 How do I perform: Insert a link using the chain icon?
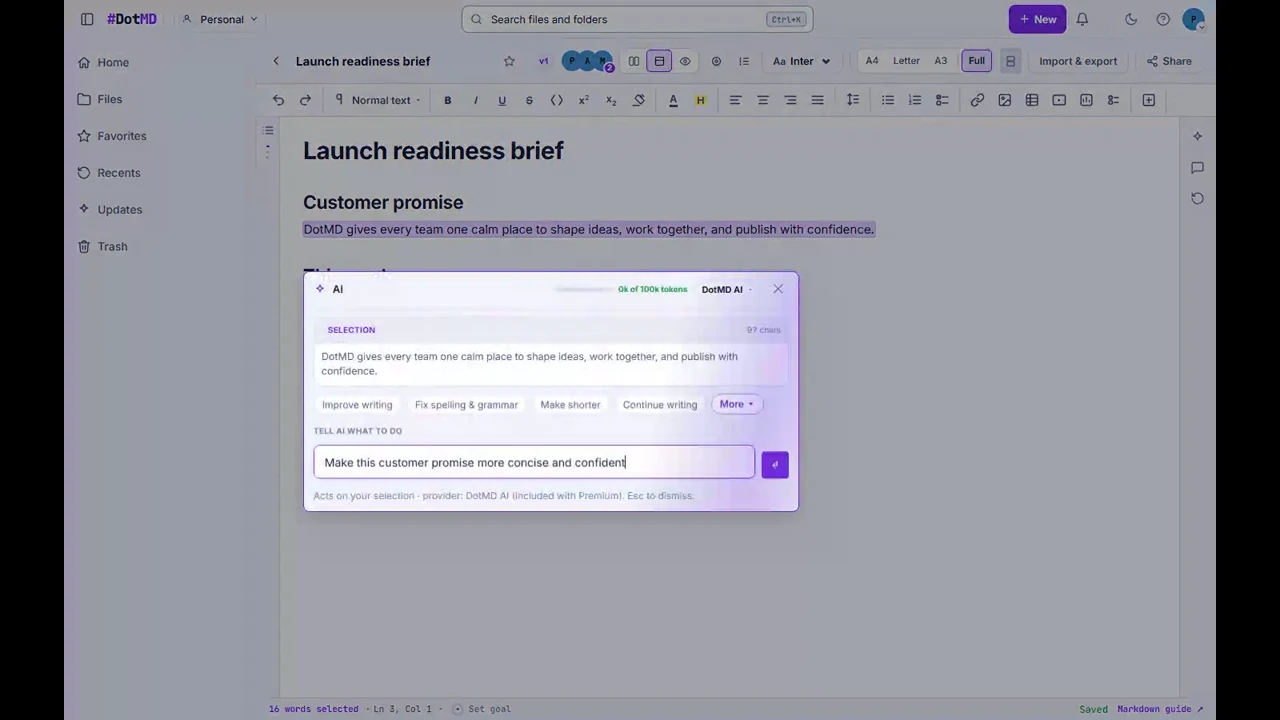click(977, 100)
